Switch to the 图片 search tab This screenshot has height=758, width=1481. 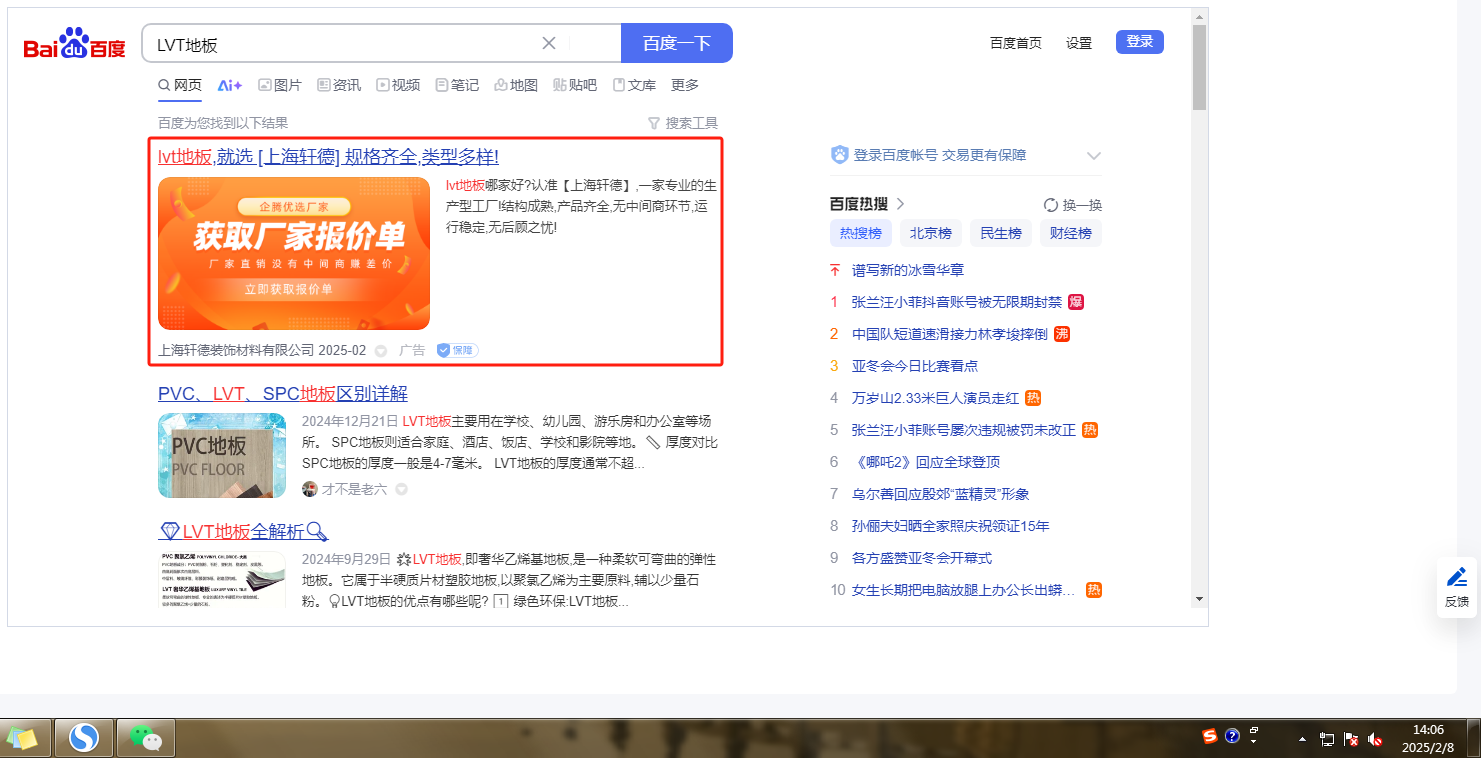click(280, 85)
